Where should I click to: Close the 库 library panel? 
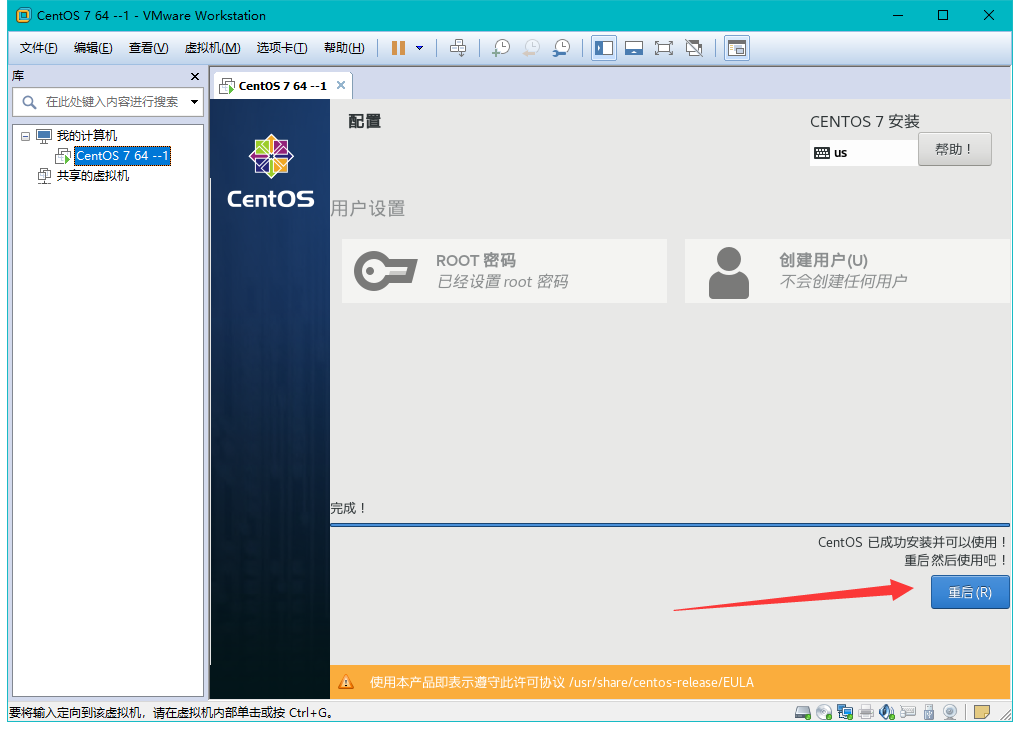click(x=195, y=77)
